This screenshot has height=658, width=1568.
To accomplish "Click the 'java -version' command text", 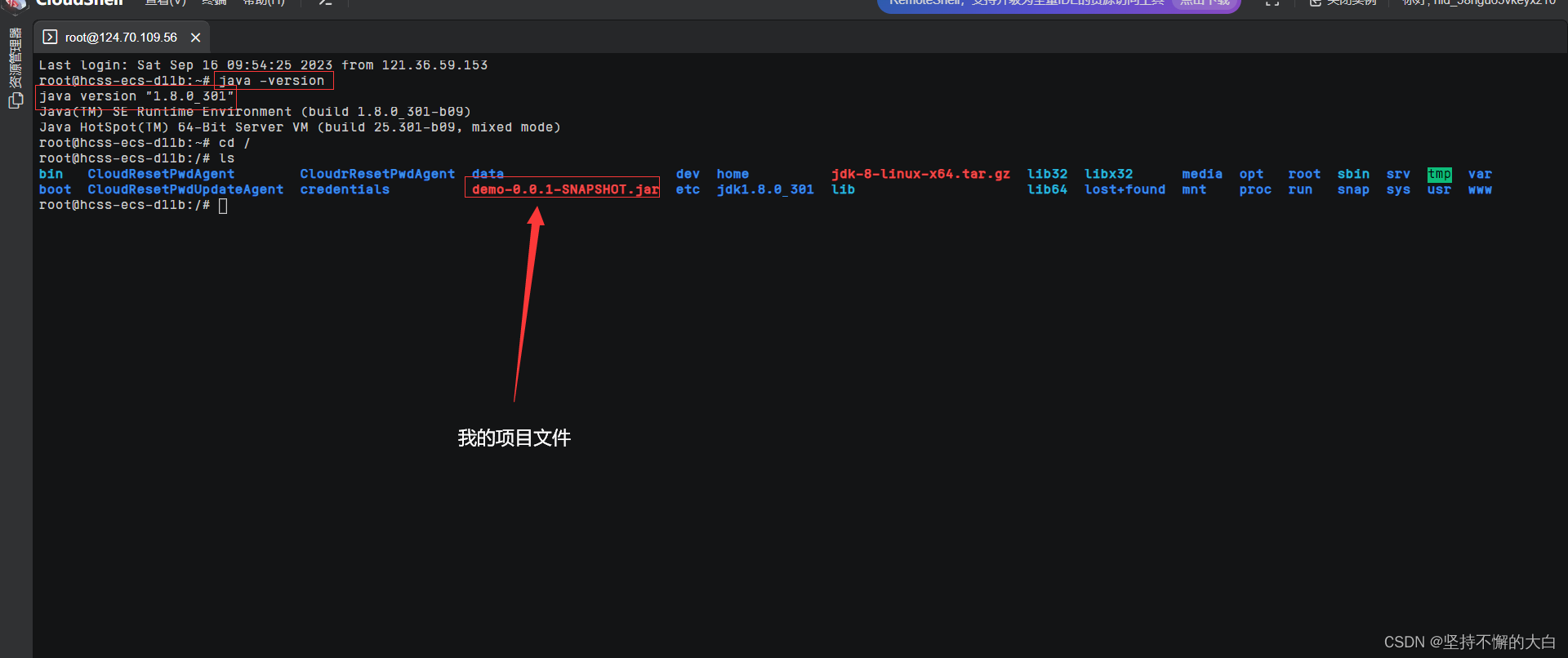I will click(271, 81).
